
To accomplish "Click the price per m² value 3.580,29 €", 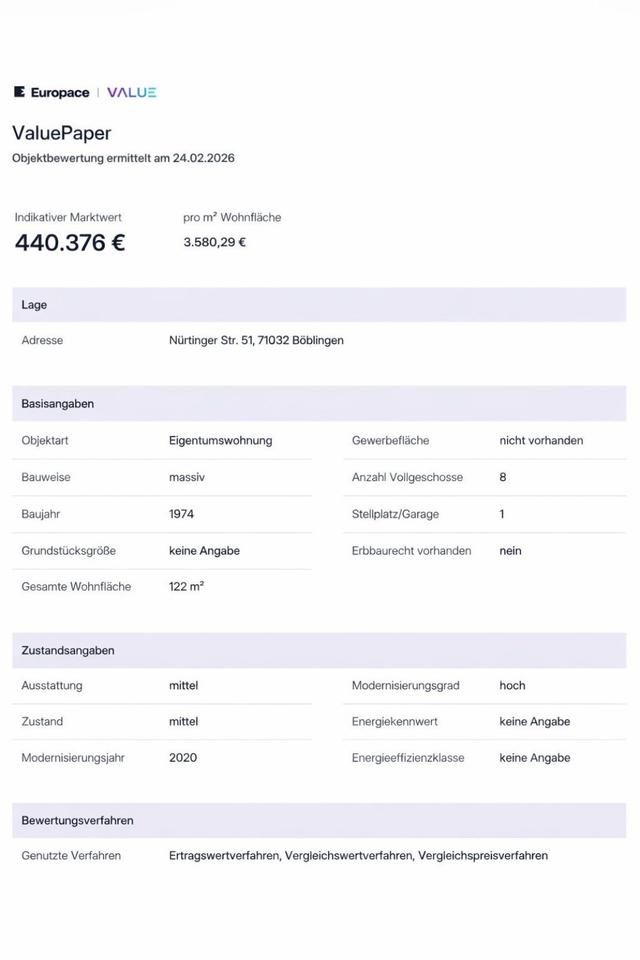I will click(215, 242).
